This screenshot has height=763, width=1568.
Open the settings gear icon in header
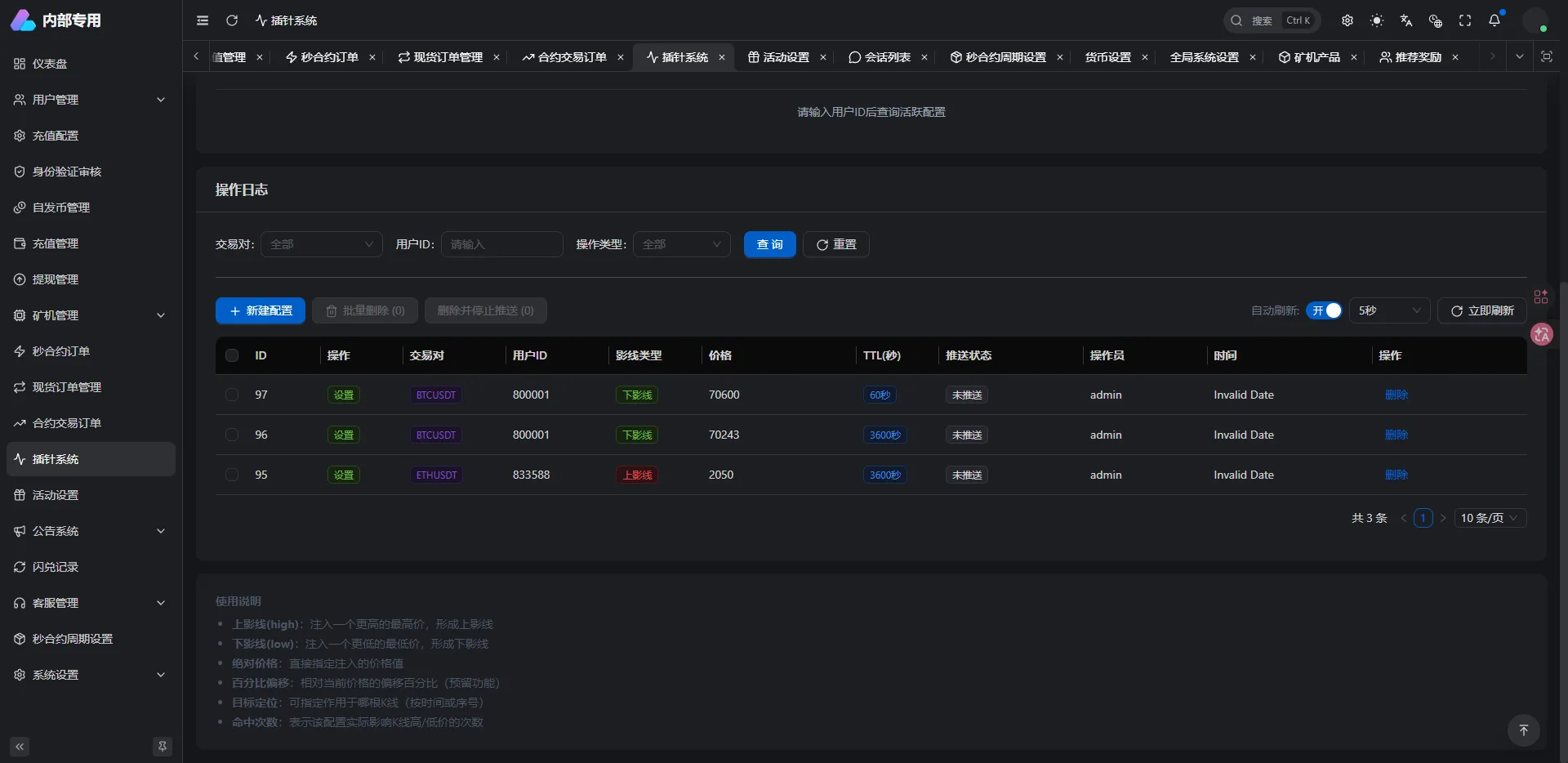coord(1347,20)
